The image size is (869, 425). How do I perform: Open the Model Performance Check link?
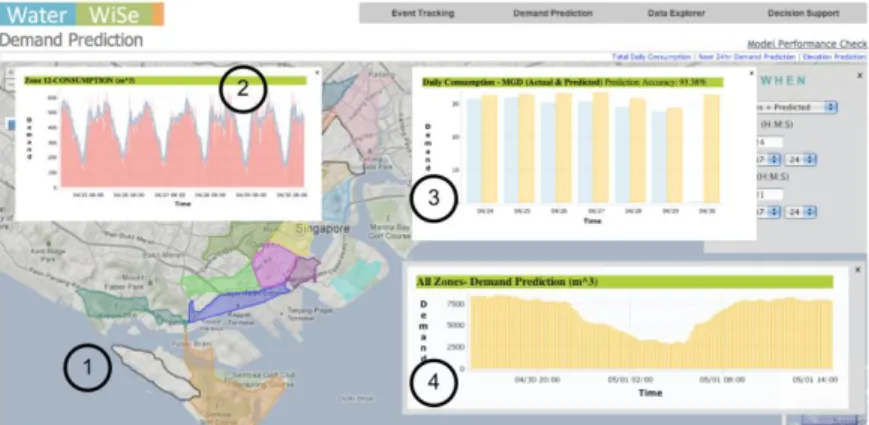pyautogui.click(x=806, y=44)
